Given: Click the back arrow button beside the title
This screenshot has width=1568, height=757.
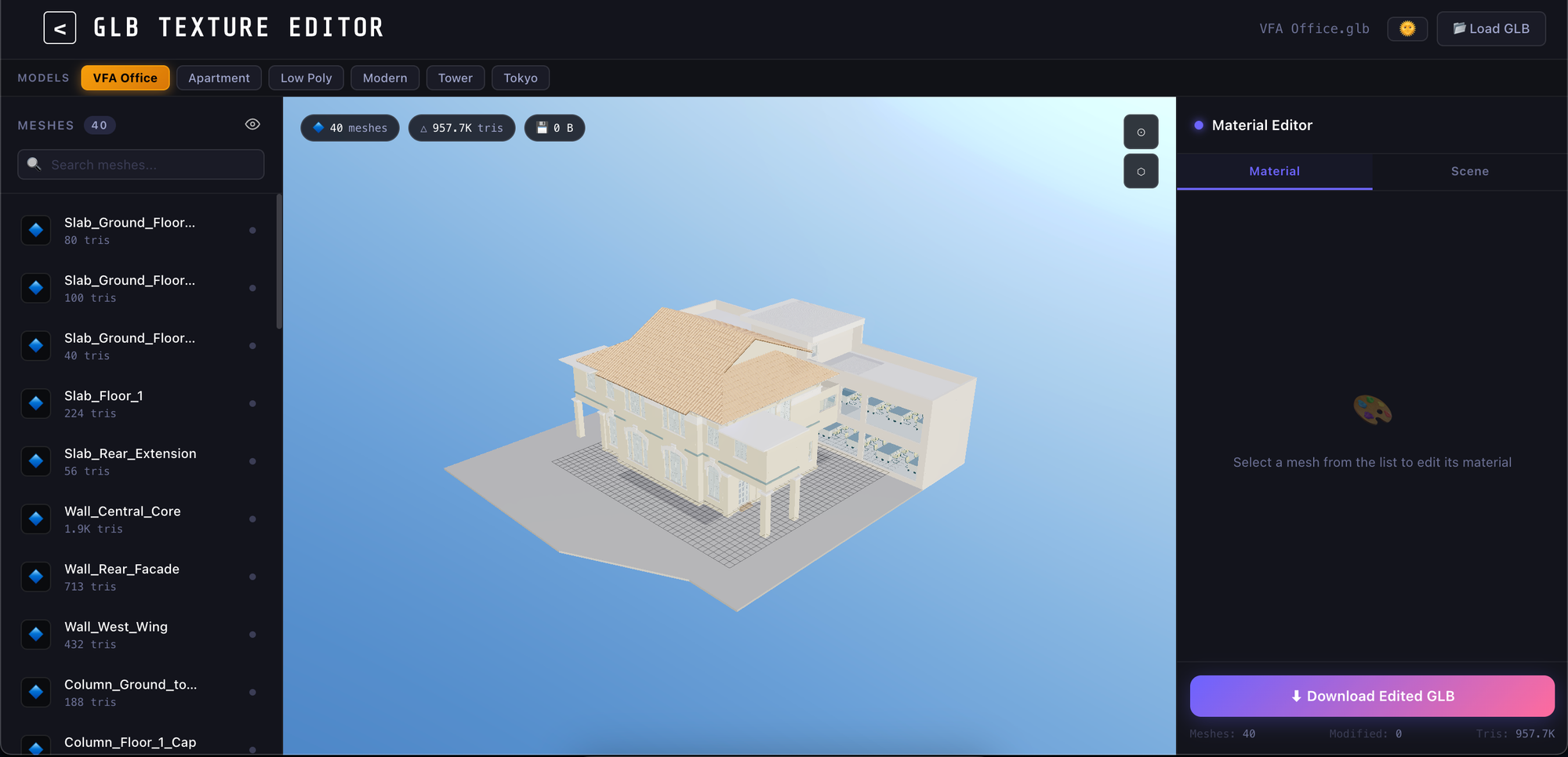Looking at the screenshot, I should [60, 28].
